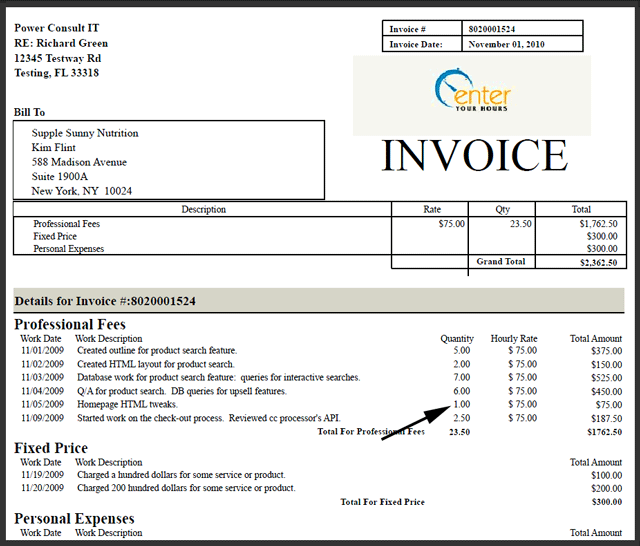Select Started work on check-out process entry
640x546 pixels.
(209, 418)
